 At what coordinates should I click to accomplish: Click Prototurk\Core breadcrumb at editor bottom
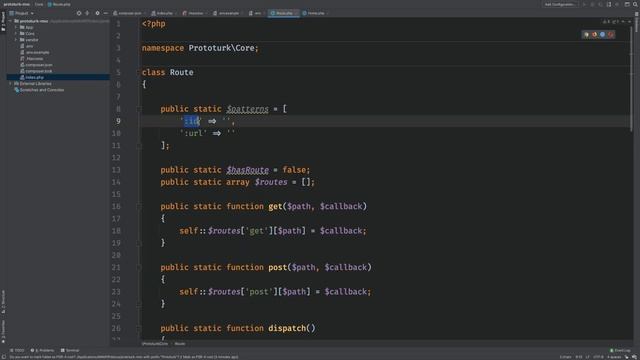pyautogui.click(x=155, y=344)
